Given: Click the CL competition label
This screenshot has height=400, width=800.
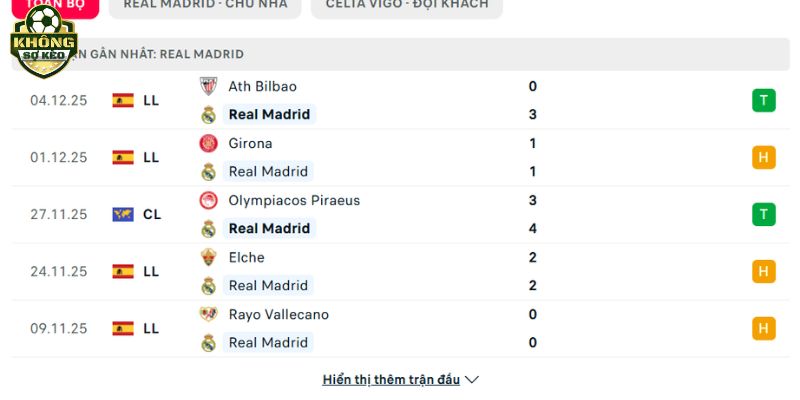Looking at the screenshot, I should pyautogui.click(x=152, y=214).
